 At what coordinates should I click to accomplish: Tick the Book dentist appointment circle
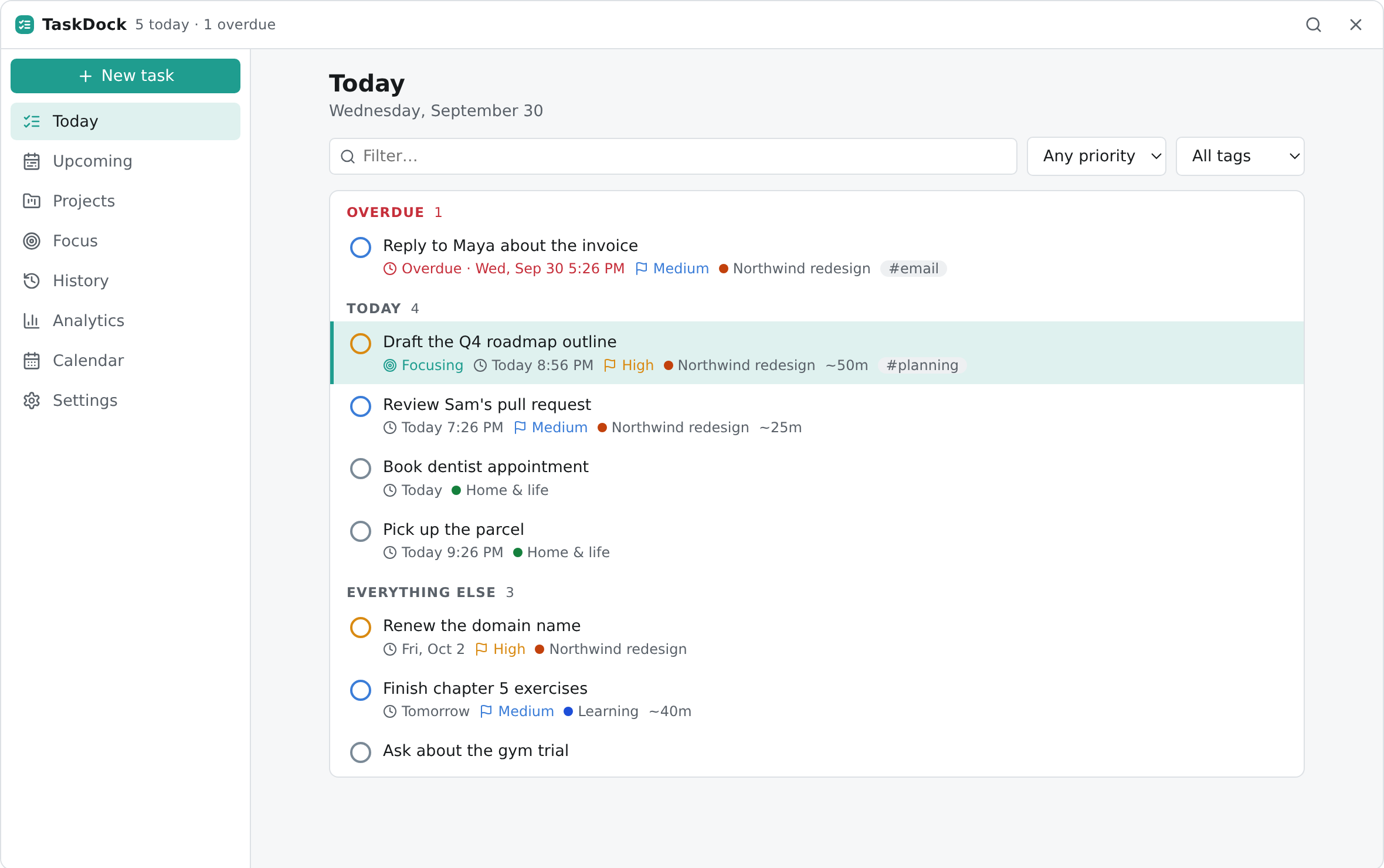point(361,469)
